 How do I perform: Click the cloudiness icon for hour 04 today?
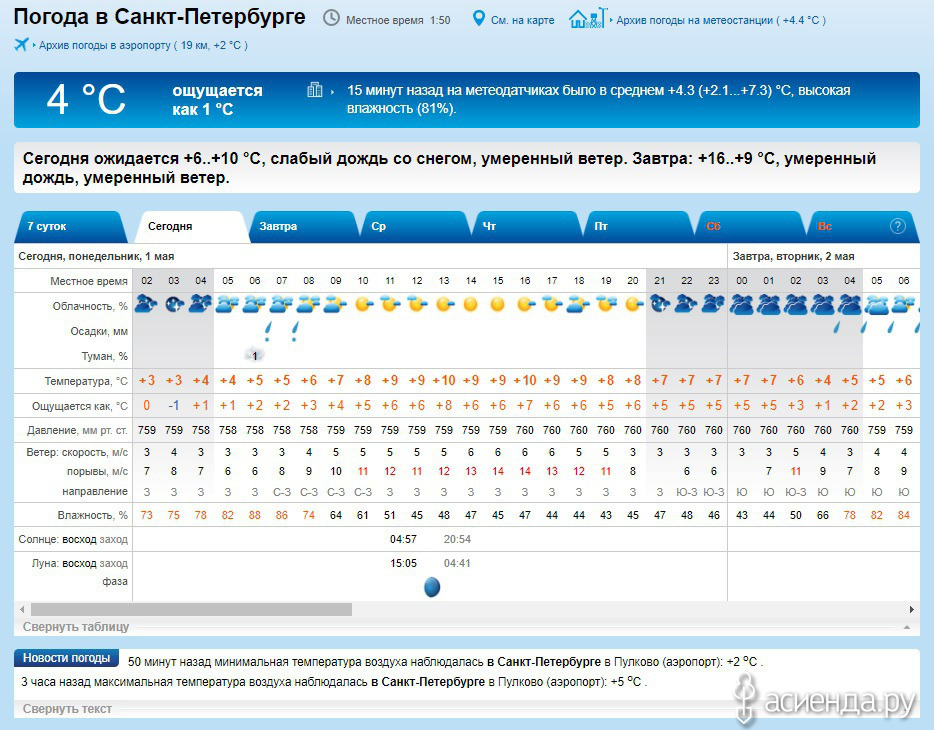(x=201, y=304)
